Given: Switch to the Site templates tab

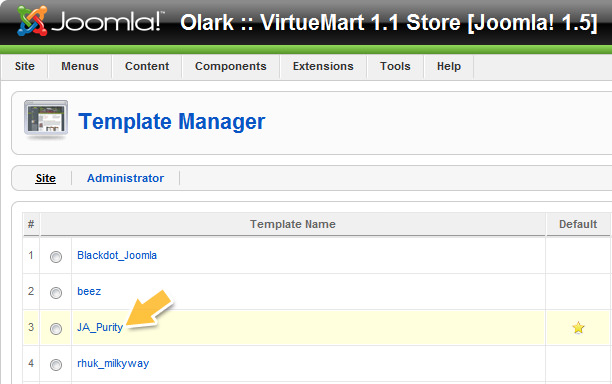Looking at the screenshot, I should click(45, 178).
